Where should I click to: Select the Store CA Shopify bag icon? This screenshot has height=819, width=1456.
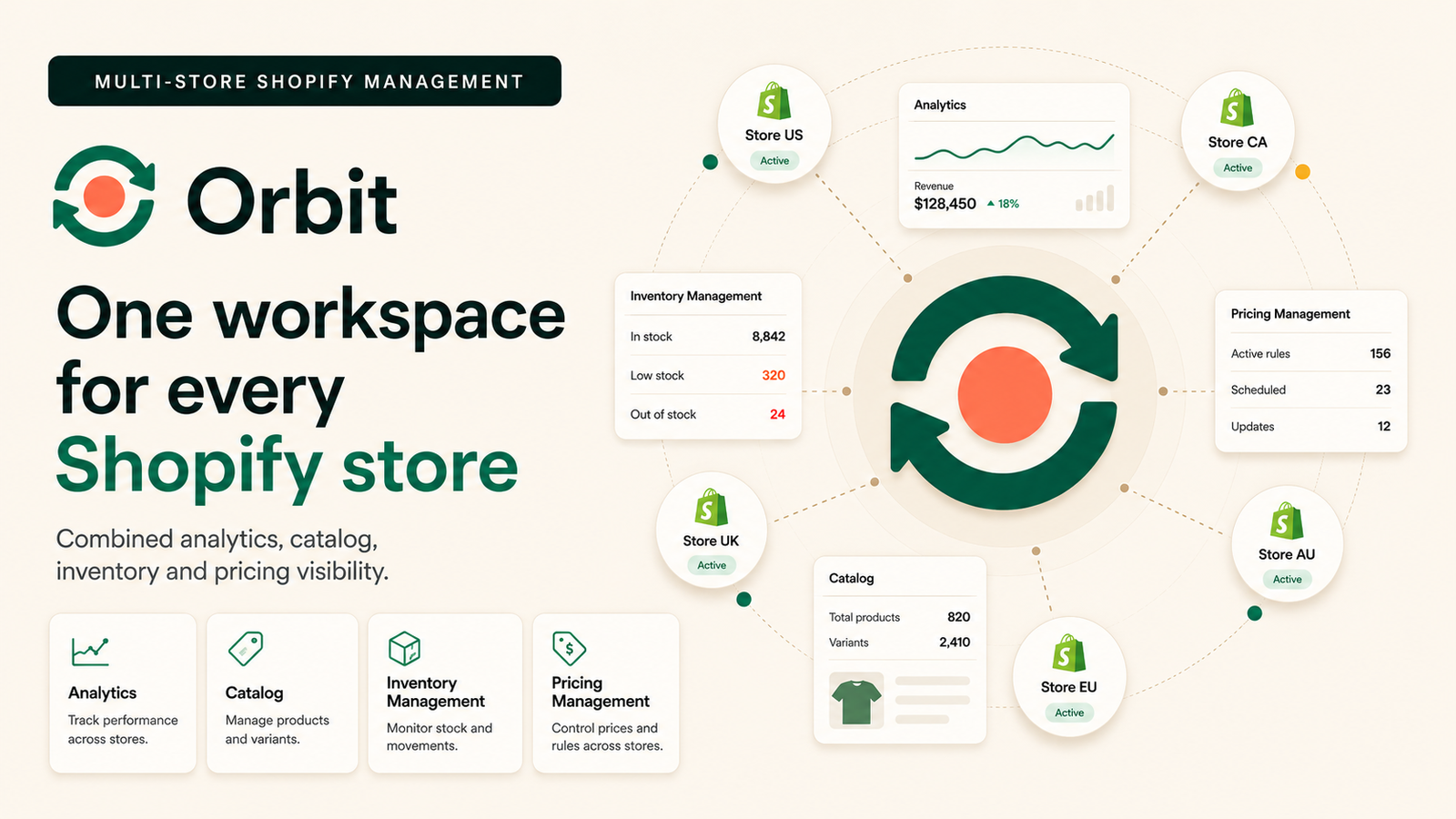coord(1237,108)
